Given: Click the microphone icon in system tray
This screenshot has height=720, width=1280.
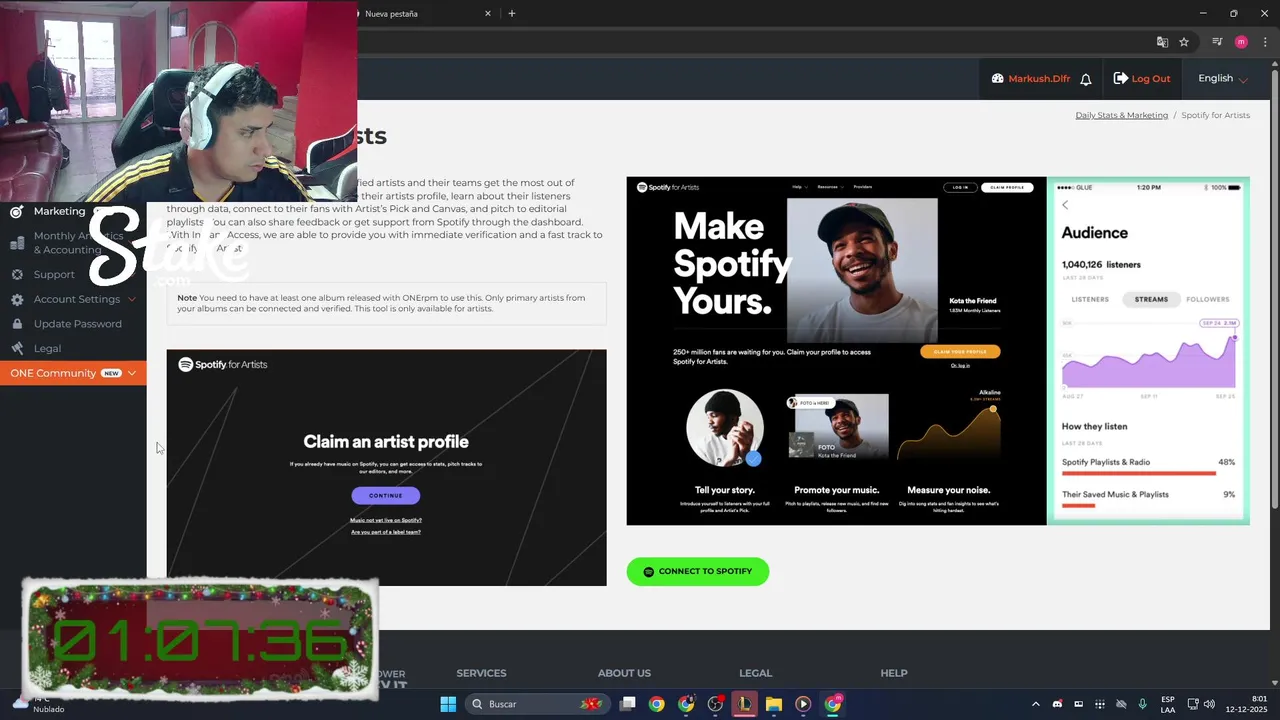Looking at the screenshot, I should pyautogui.click(x=1143, y=704).
